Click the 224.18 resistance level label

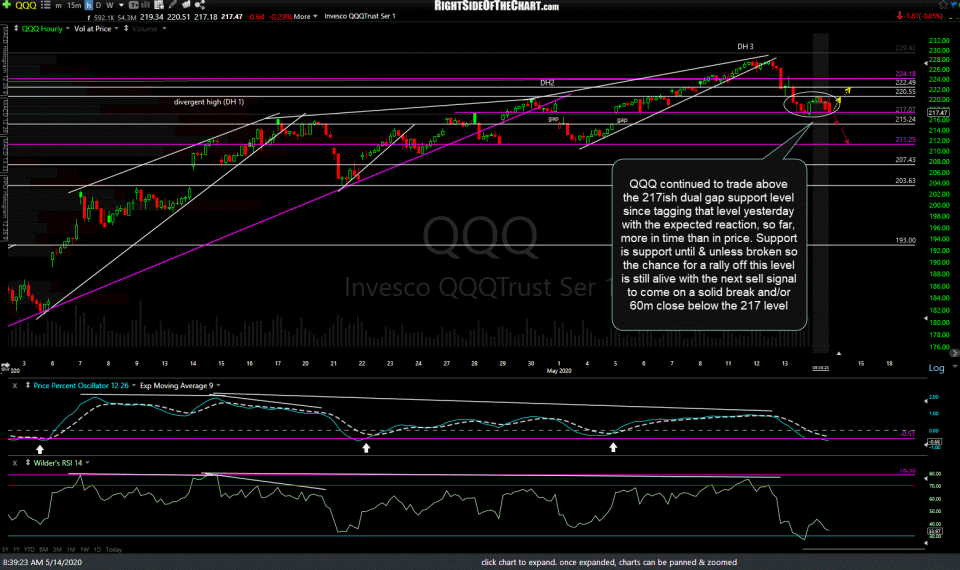pyautogui.click(x=906, y=73)
